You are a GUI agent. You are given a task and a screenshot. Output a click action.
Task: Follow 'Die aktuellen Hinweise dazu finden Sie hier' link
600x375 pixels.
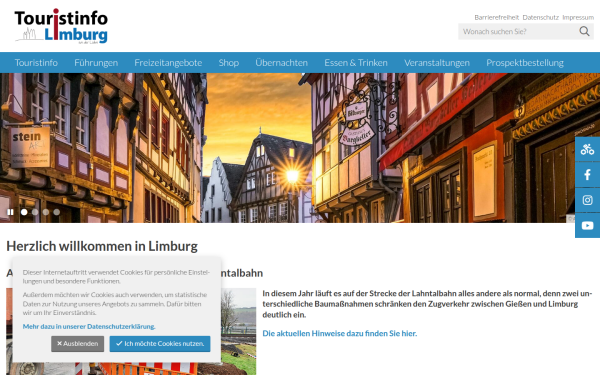[339, 333]
